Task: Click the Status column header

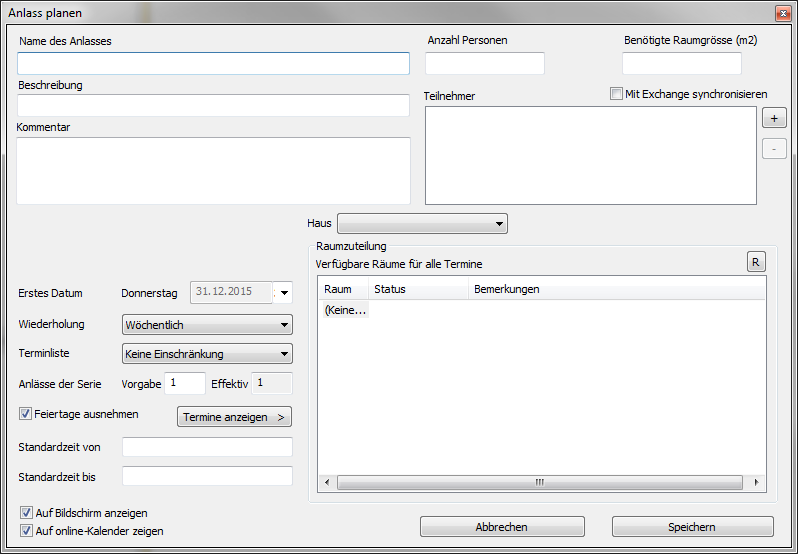Action: (416, 289)
